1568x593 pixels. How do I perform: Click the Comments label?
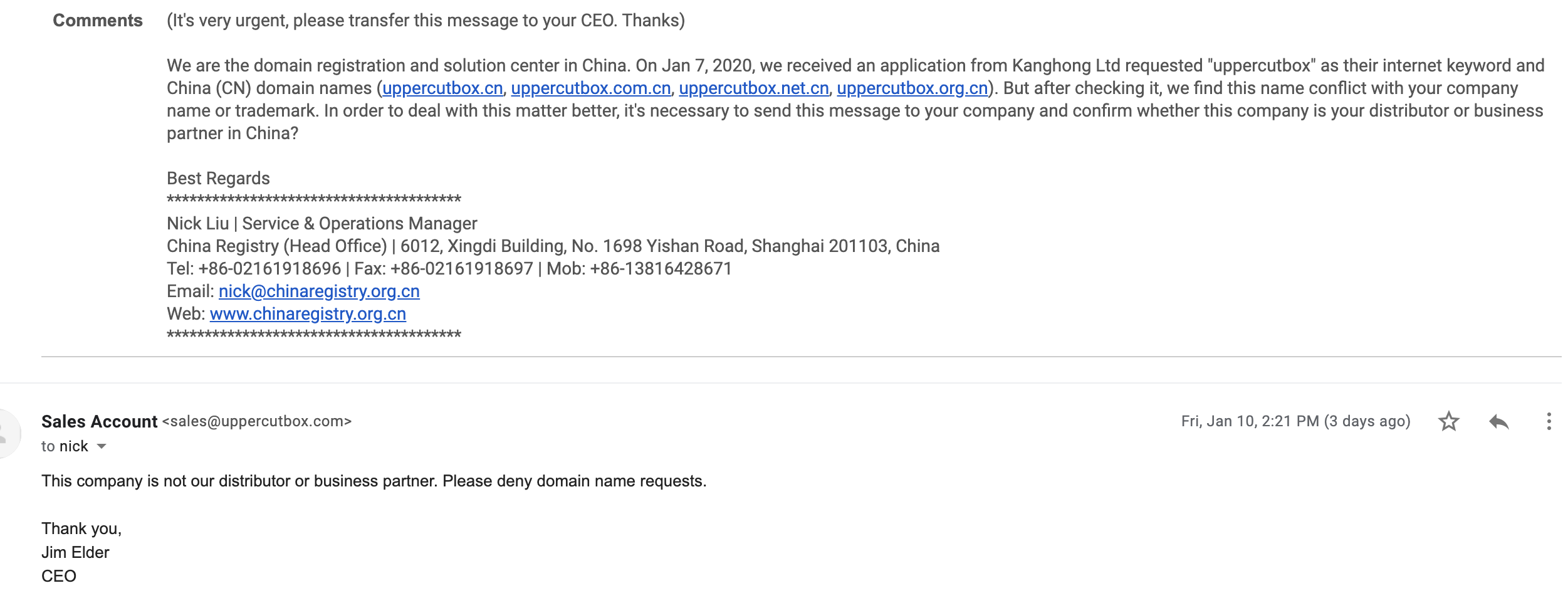(98, 21)
